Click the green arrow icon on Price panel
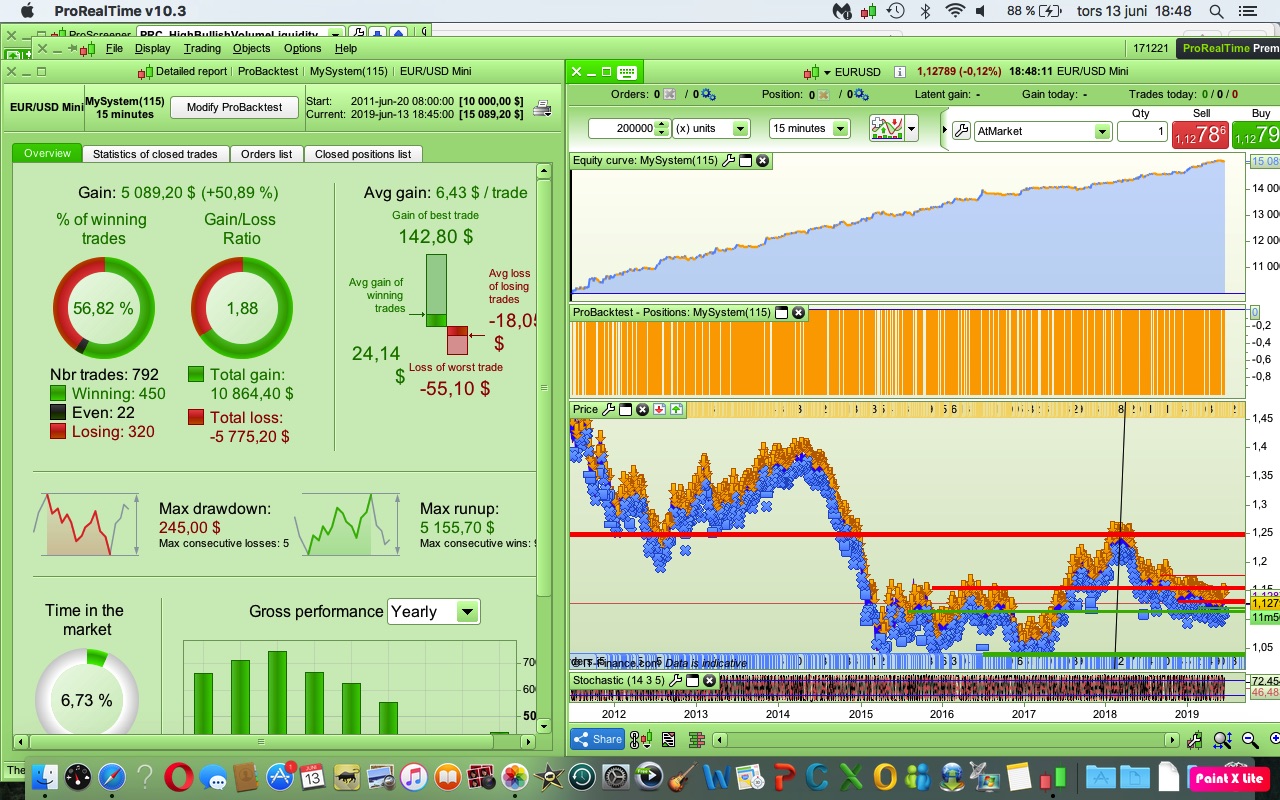This screenshot has height=800, width=1280. 676,409
